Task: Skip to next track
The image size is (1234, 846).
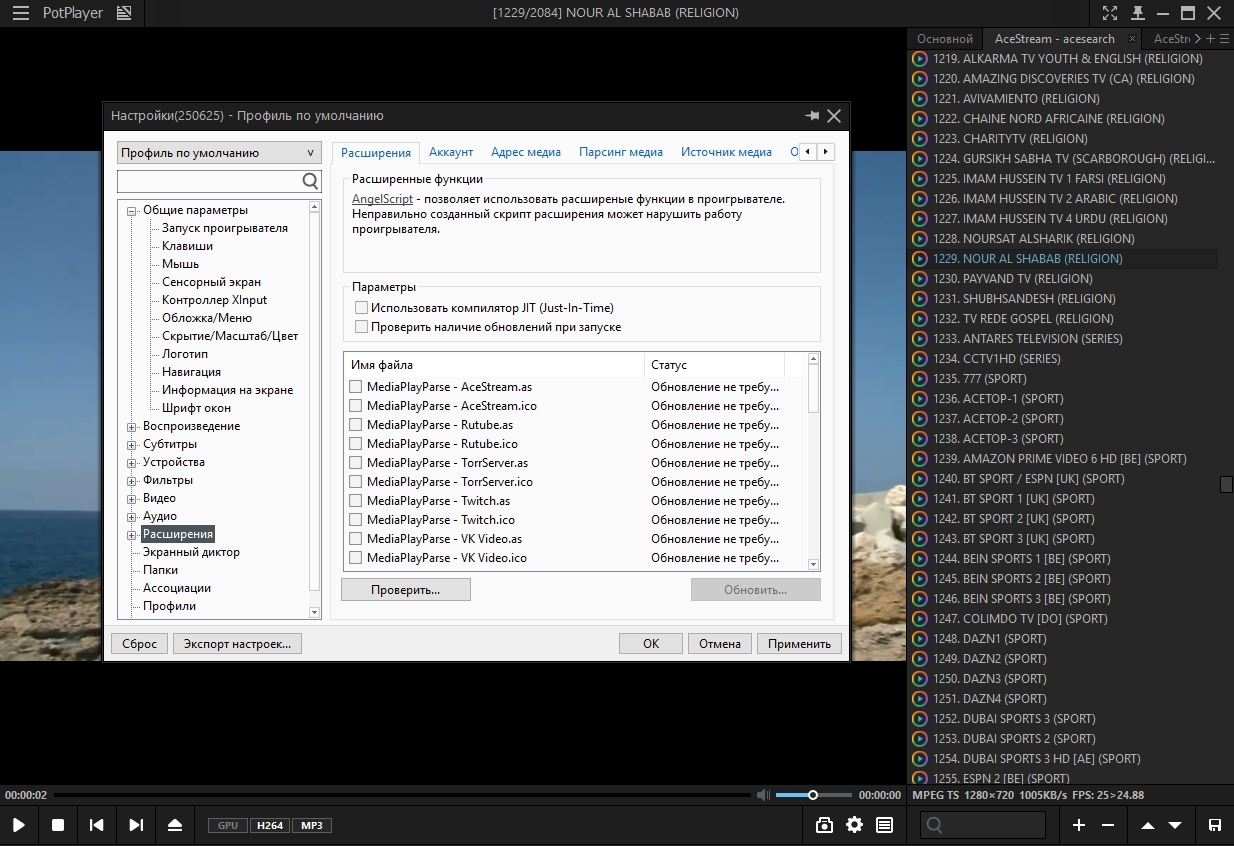Action: click(136, 825)
